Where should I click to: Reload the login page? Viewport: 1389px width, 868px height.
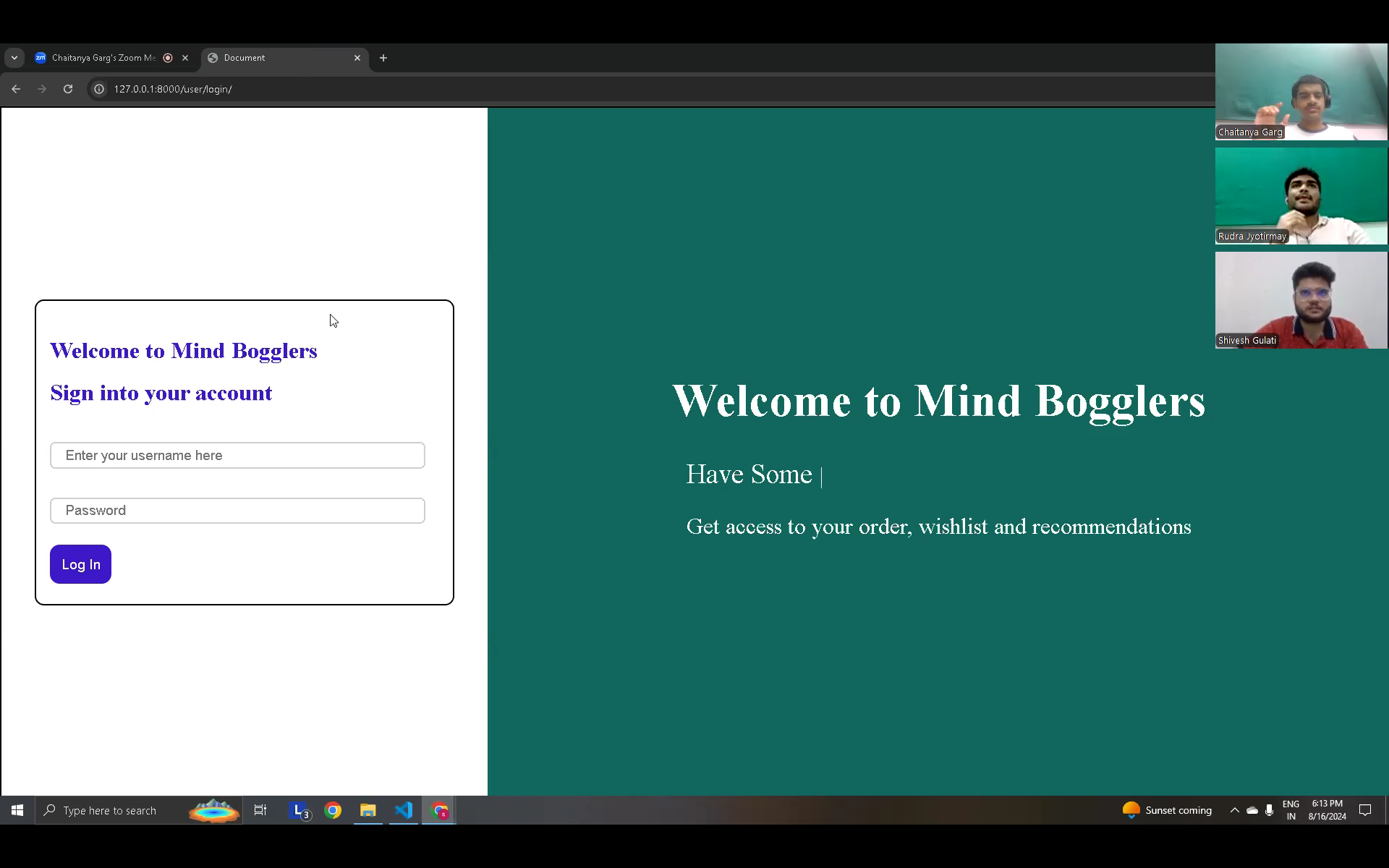coord(68,89)
